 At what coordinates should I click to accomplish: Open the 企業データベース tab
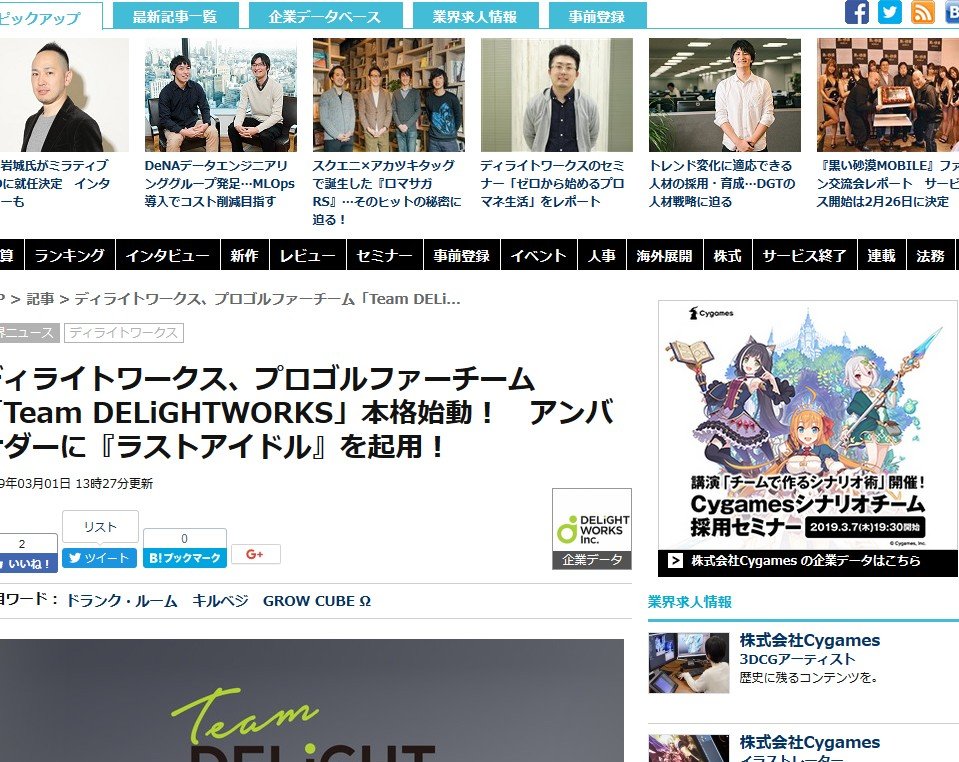[x=325, y=16]
